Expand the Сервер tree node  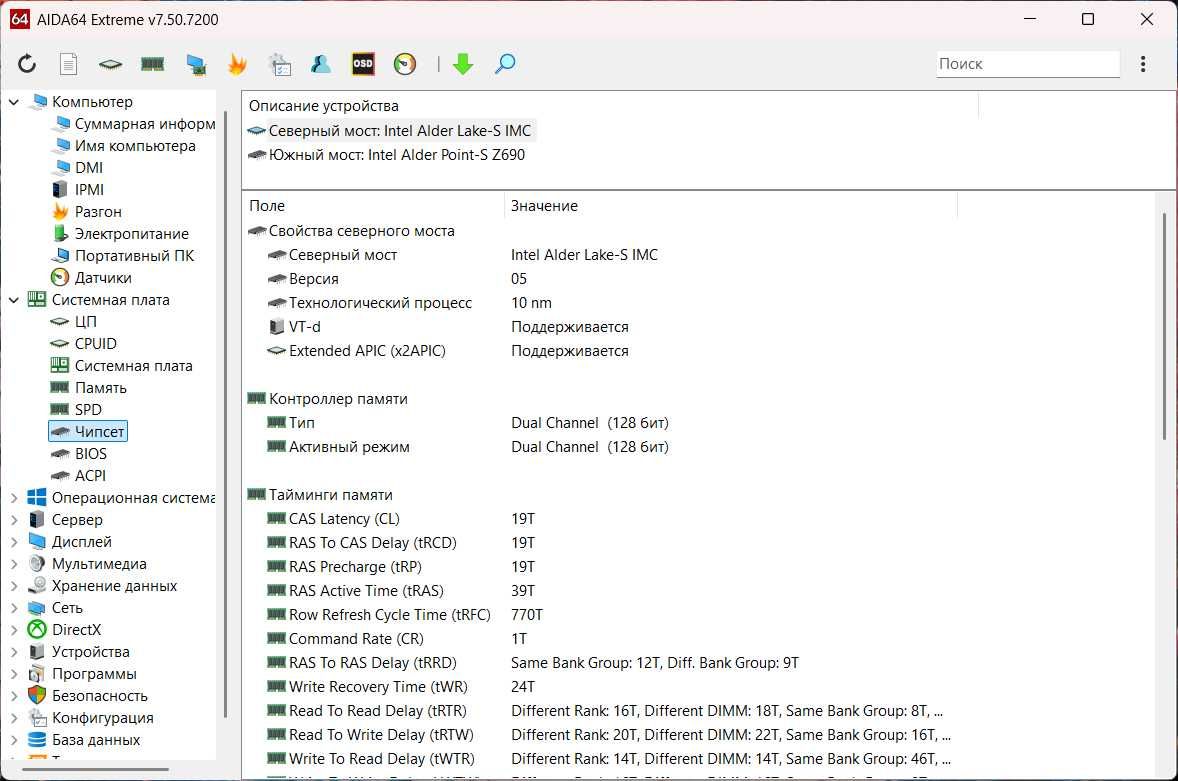pos(14,520)
